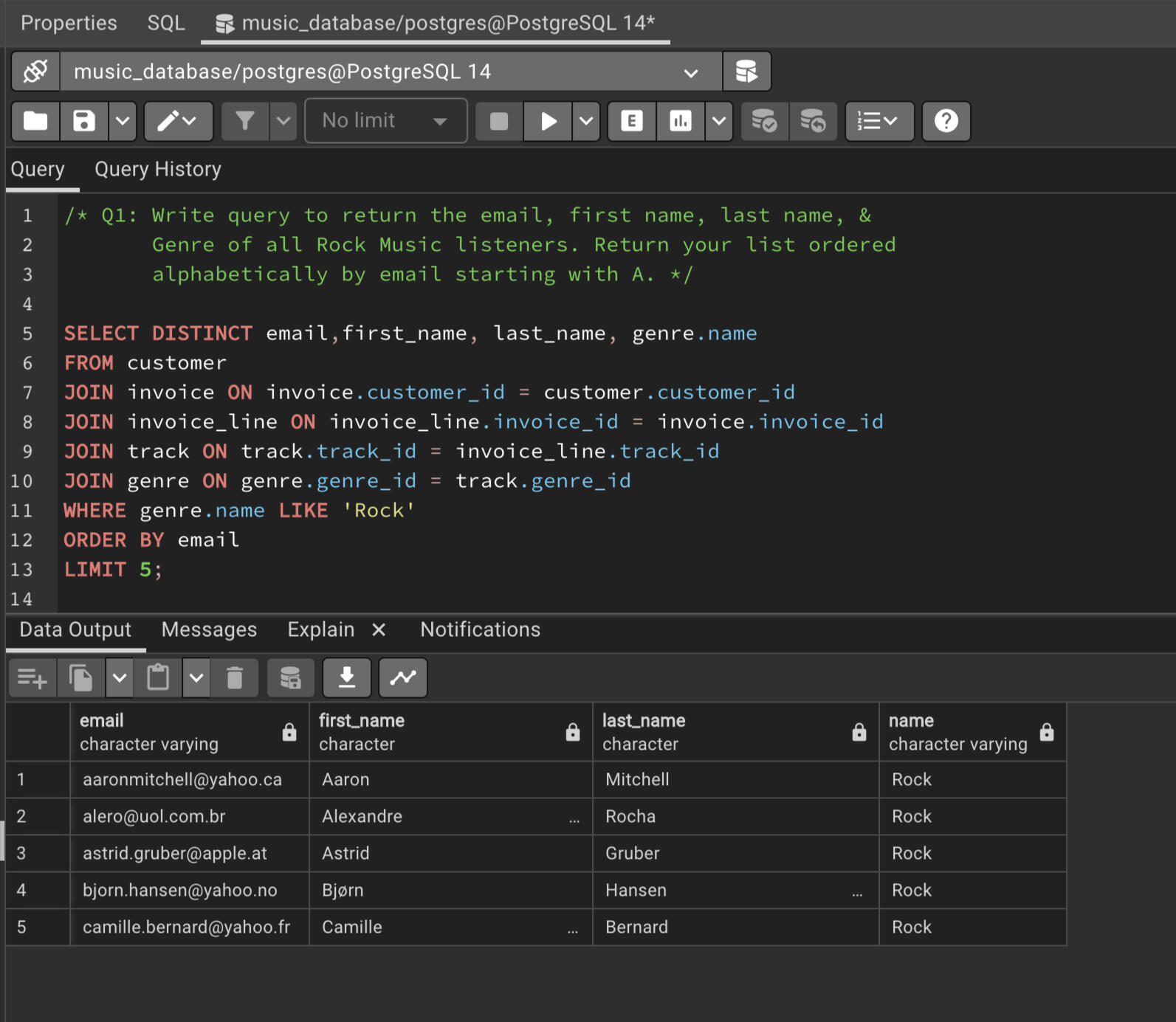Screen dimensions: 1176x1022
Task: Download results using the save data icon
Action: coord(347,677)
